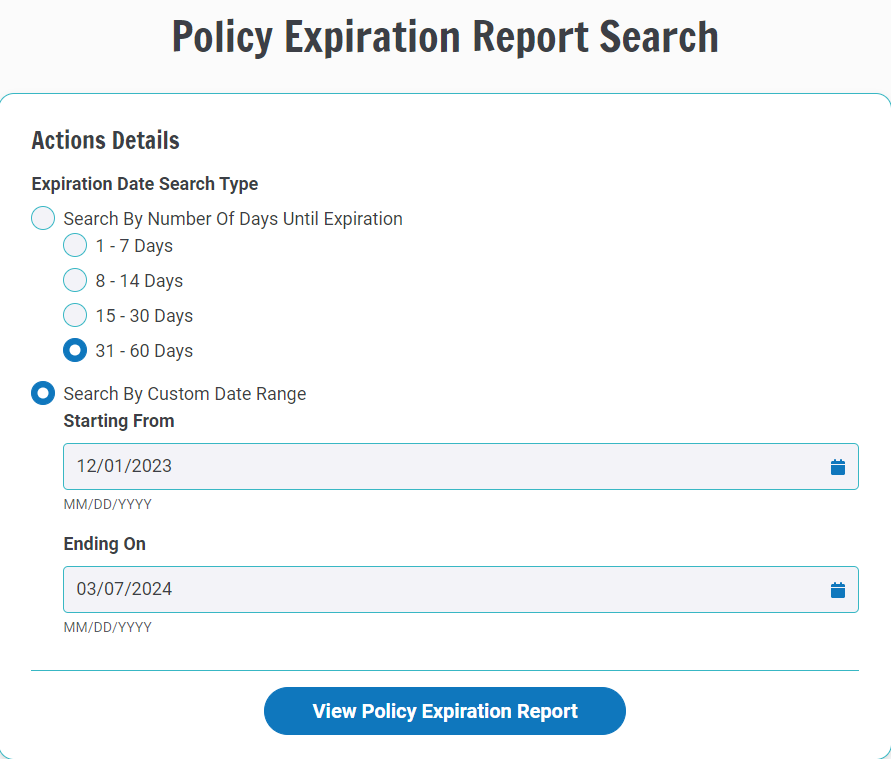Choose the 15 - 30 Days option

pyautogui.click(x=75, y=315)
